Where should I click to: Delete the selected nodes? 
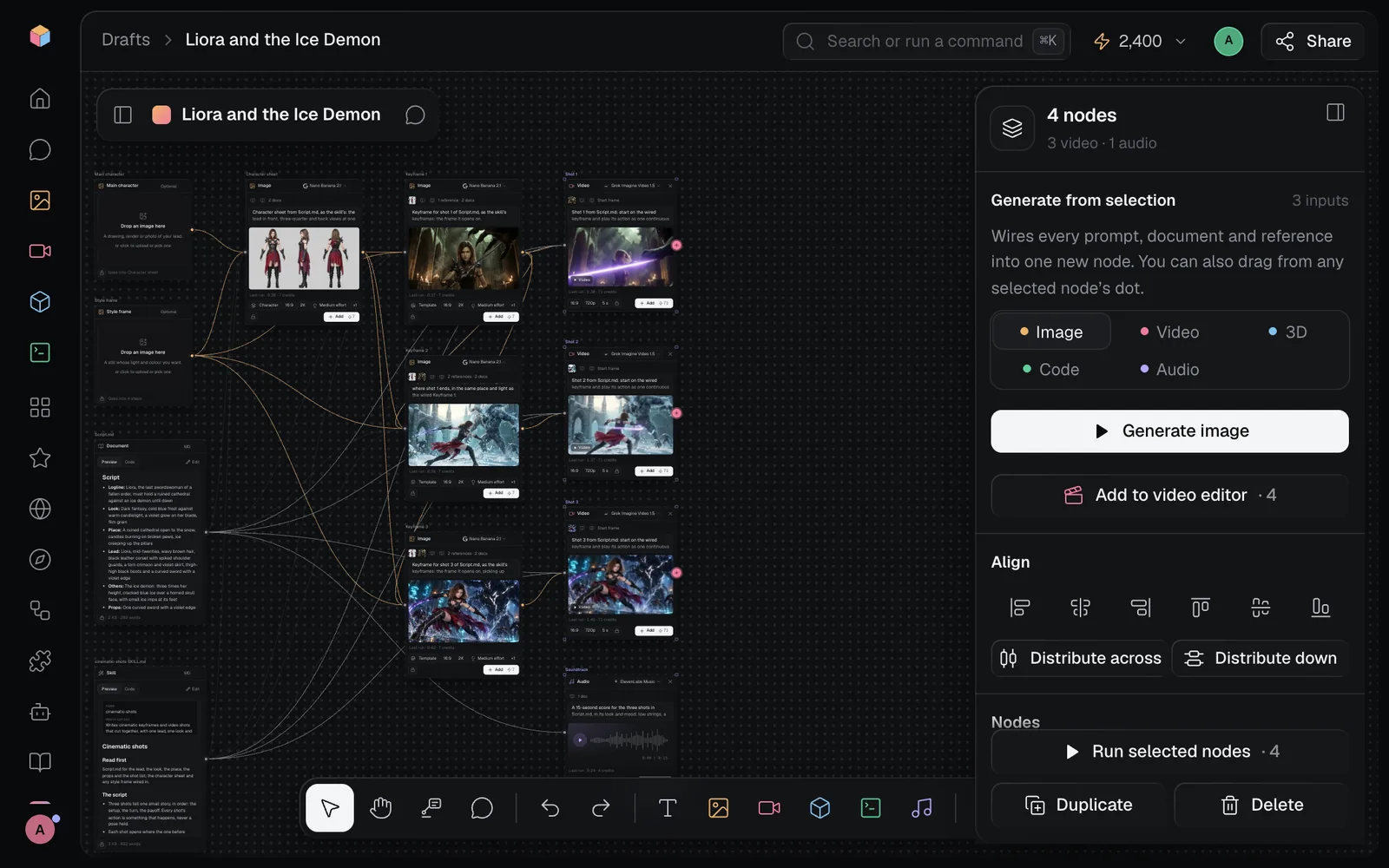1261,805
